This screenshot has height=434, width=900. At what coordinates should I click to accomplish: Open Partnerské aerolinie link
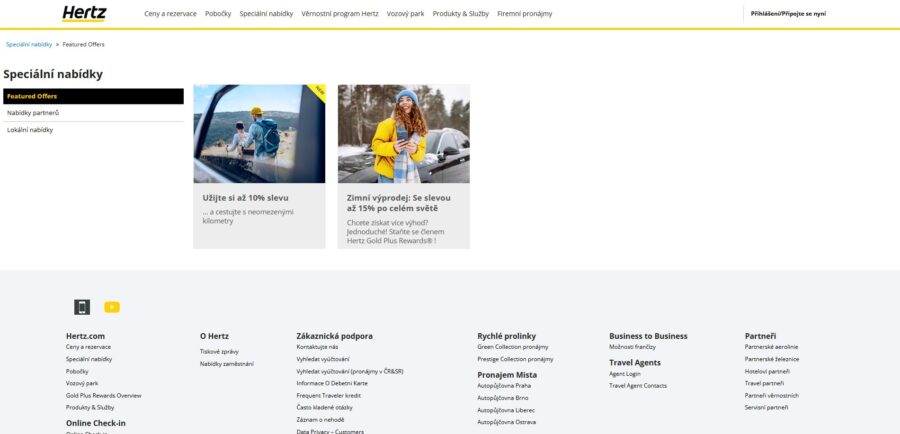771,347
